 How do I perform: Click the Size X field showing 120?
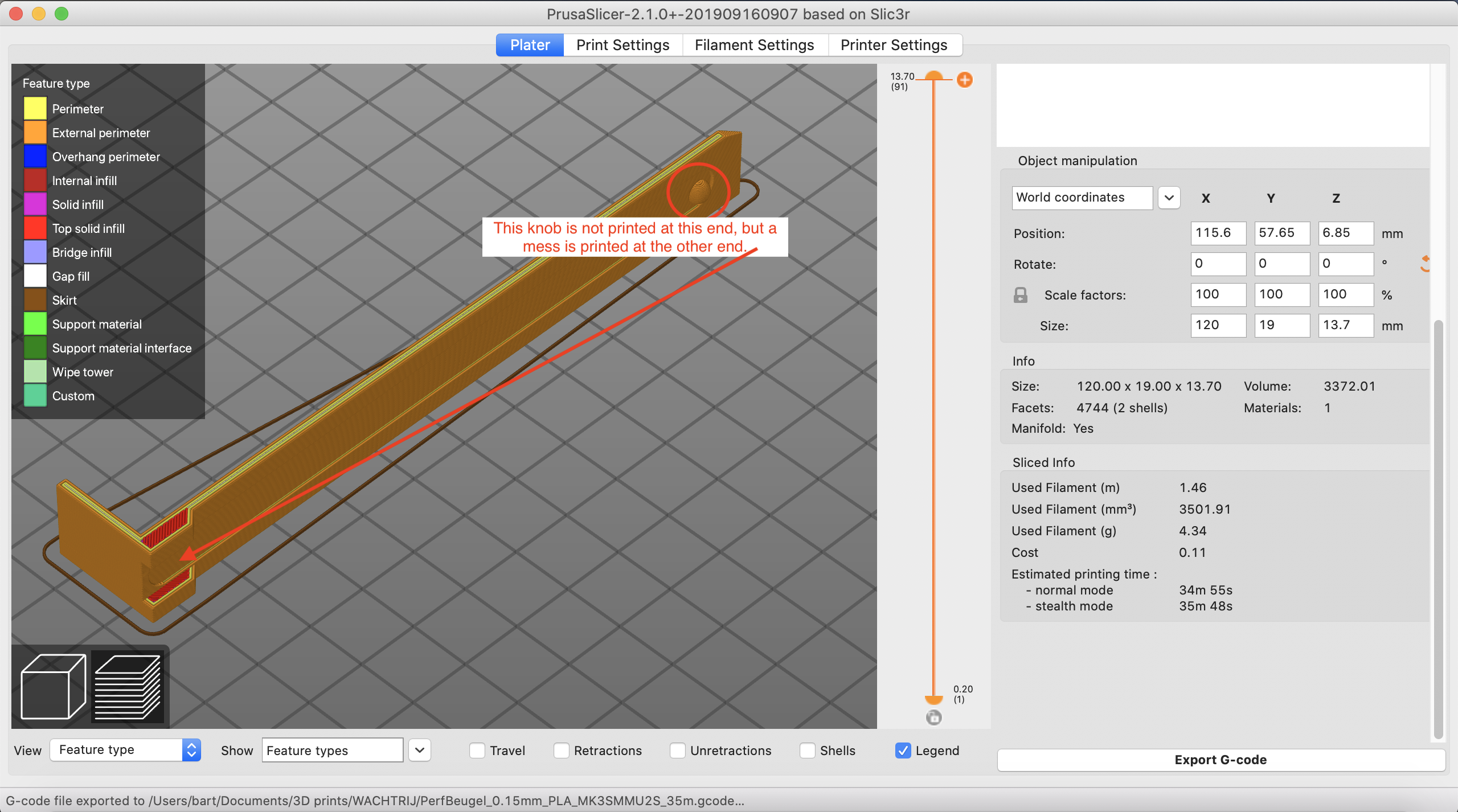point(1218,325)
